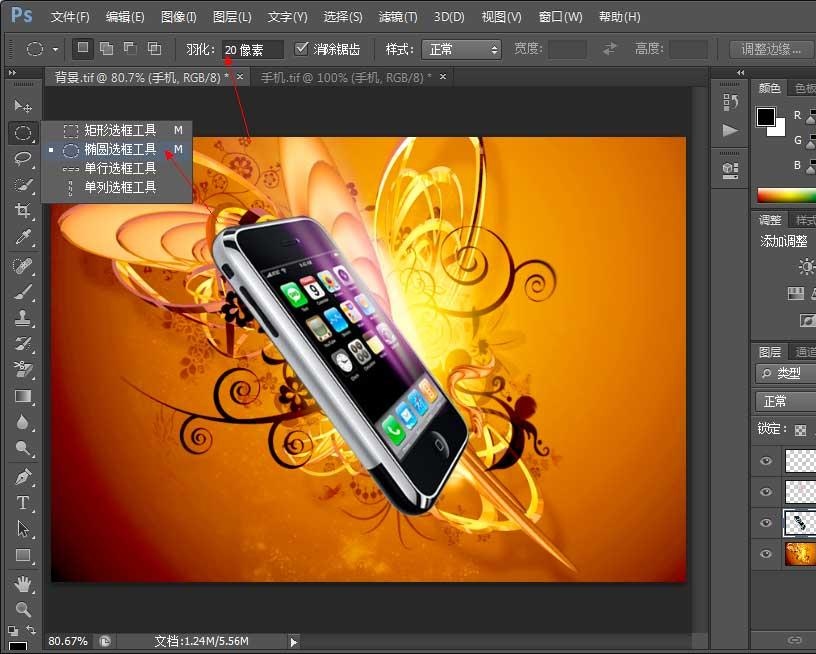Click the 羽化 feather value field

coord(252,49)
